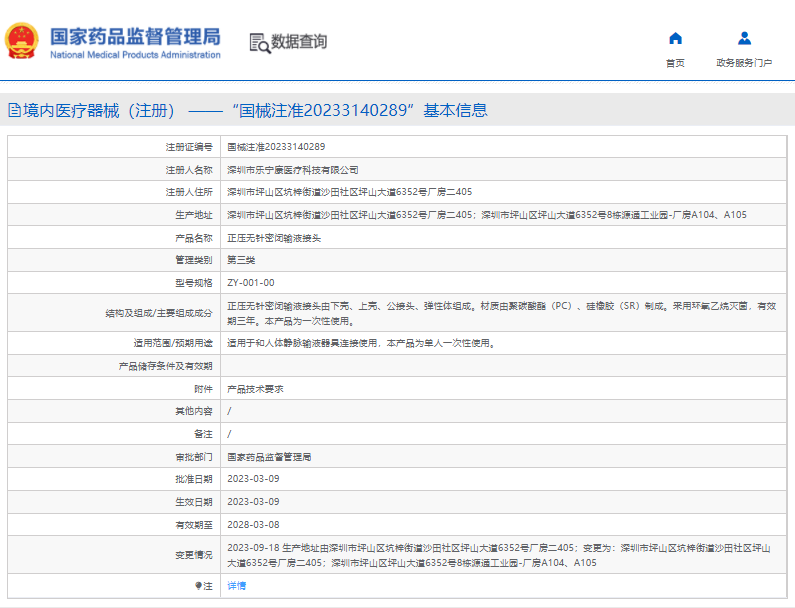Click the 有效期至 label
This screenshot has height=608, width=795.
point(194,525)
